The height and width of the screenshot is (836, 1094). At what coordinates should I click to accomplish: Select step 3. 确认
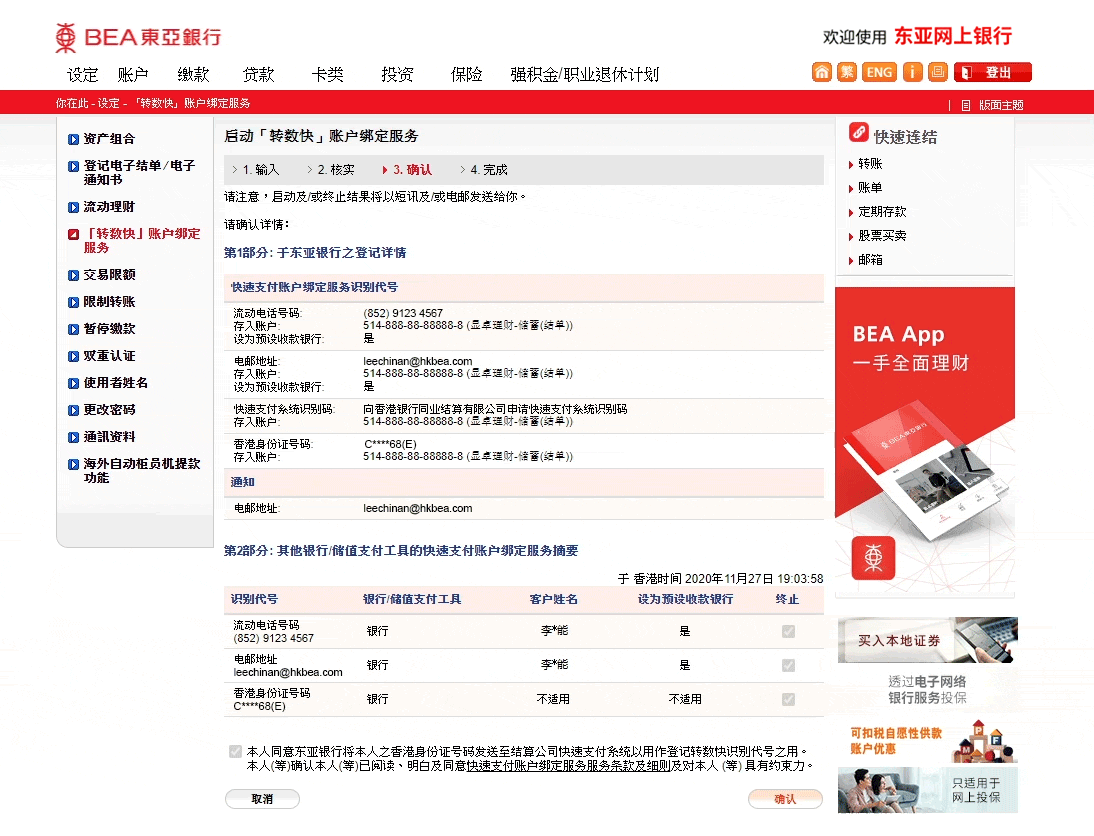[x=407, y=170]
